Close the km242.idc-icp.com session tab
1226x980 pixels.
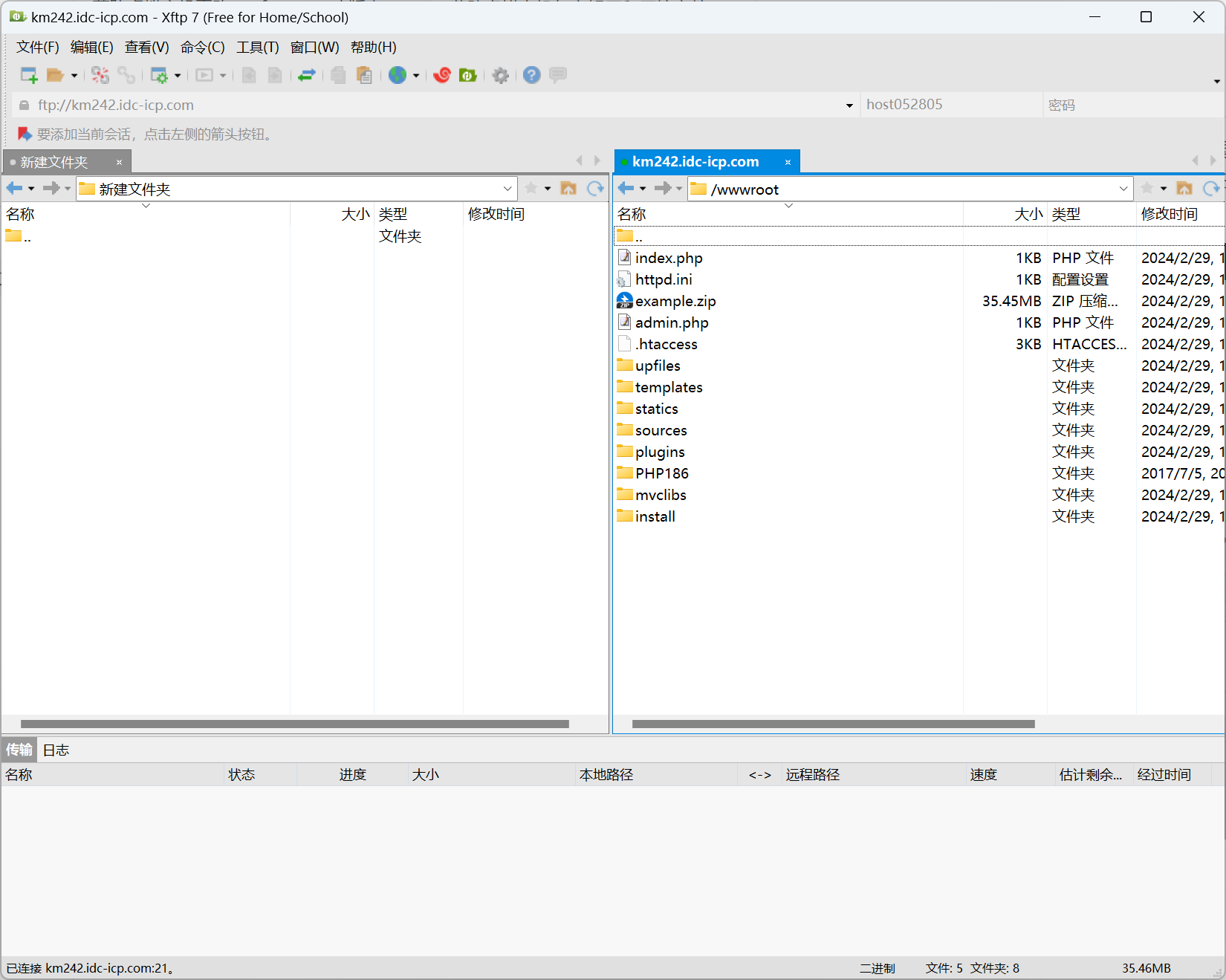pos(788,162)
